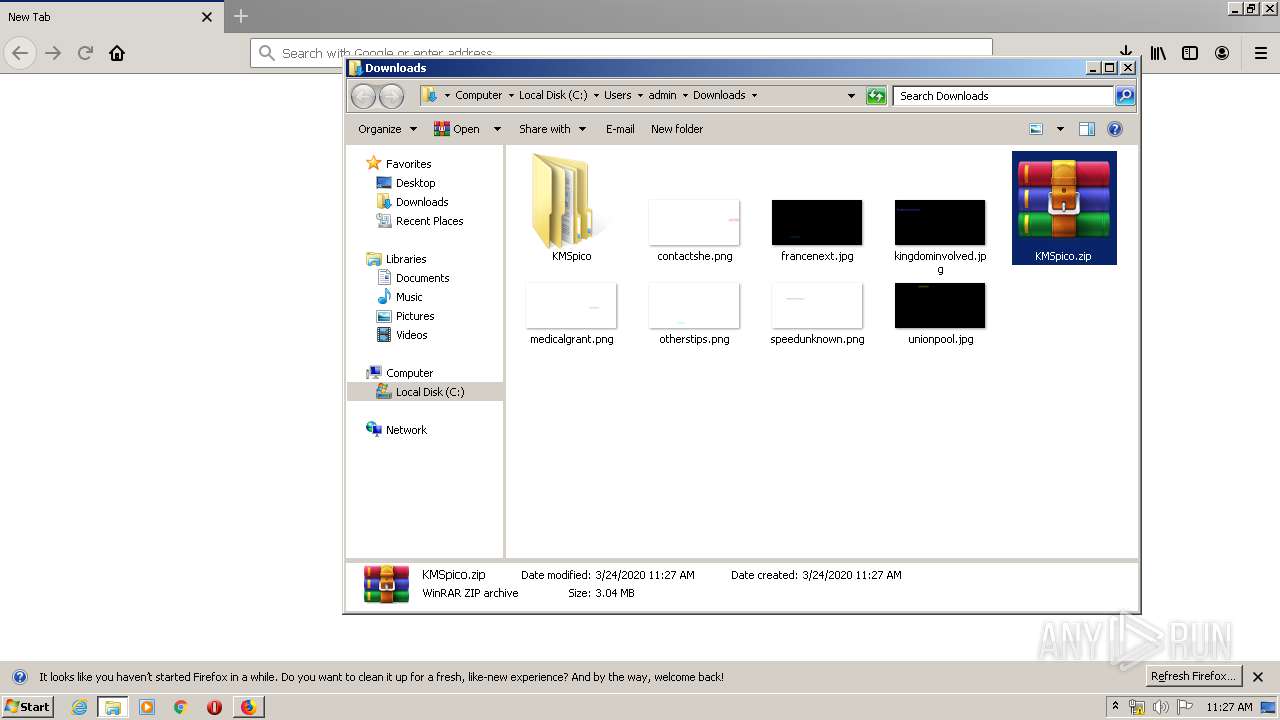Open Recent Places in Favorites
Screen dimensions: 1280x720
coord(420,221)
